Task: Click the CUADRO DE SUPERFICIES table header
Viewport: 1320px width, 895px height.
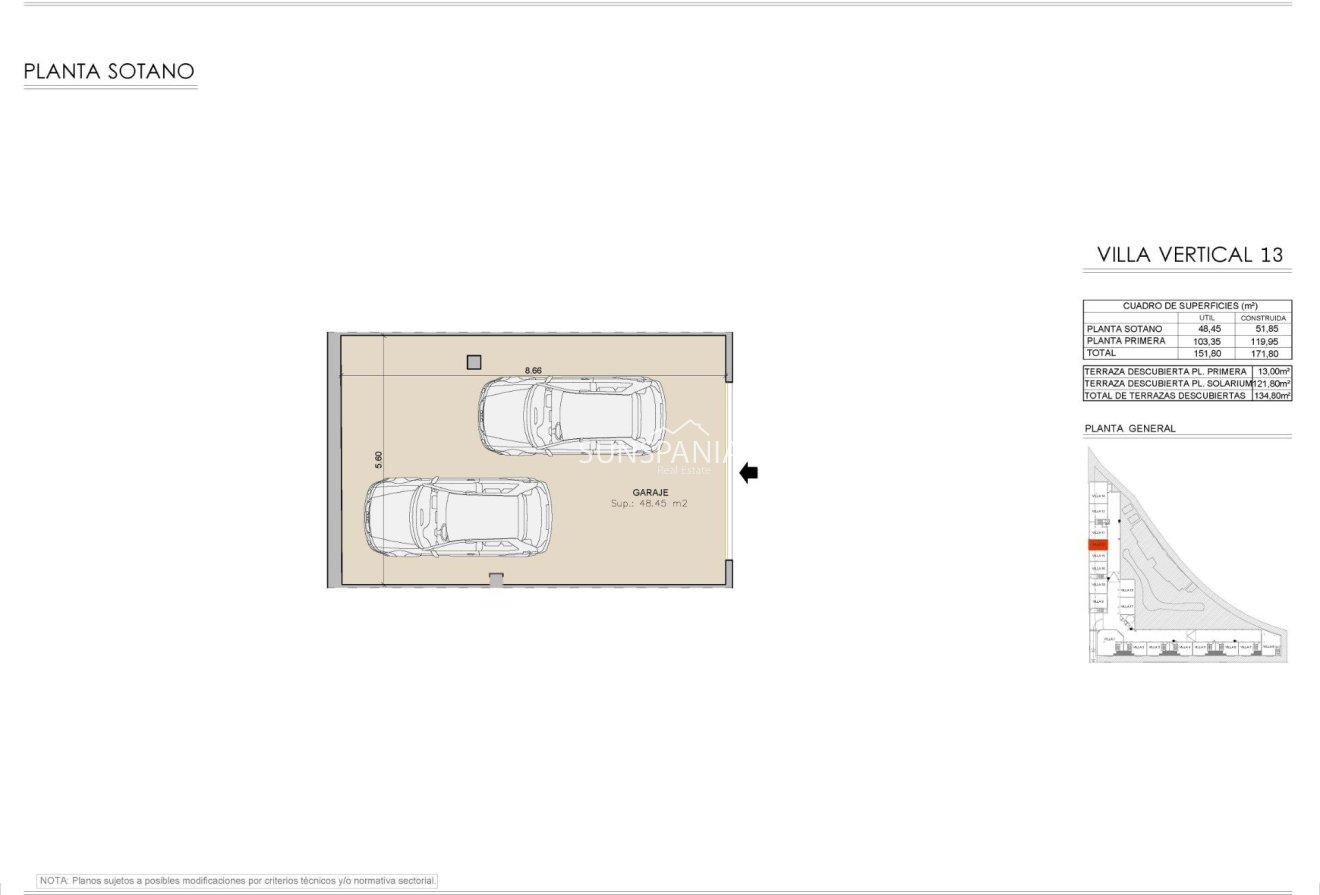Action: click(1189, 305)
